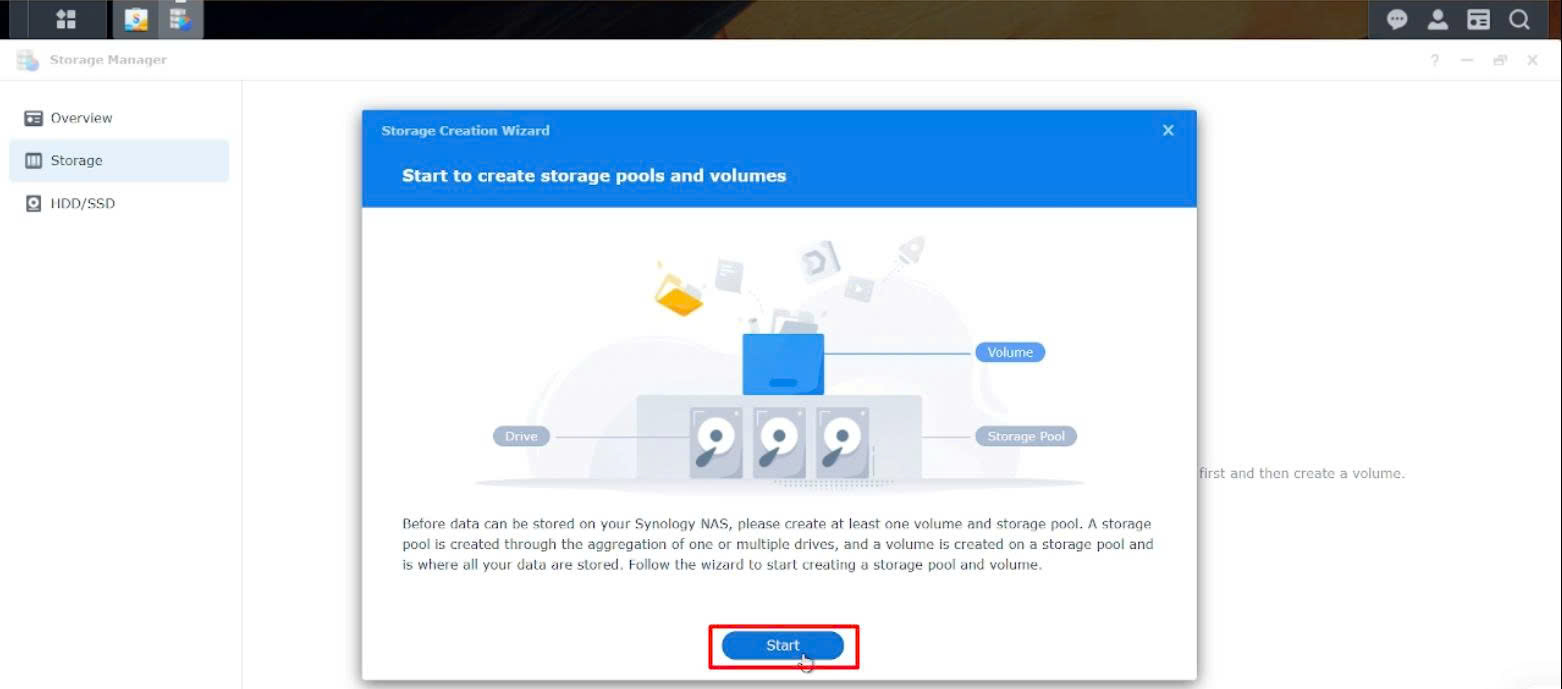Maximize the Storage Manager window
Screen dimensions: 1562x689
point(1500,60)
